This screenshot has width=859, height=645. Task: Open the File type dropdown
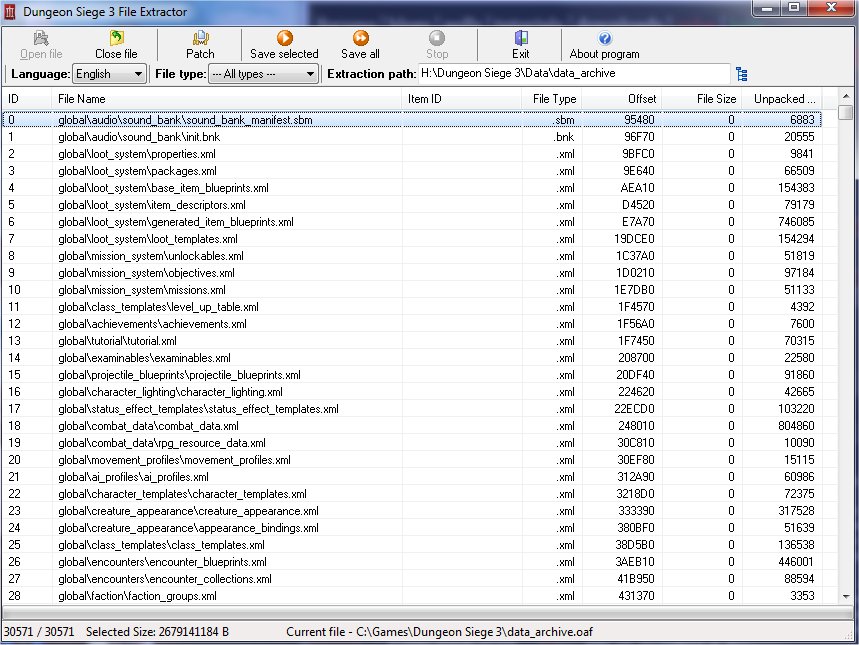tap(264, 73)
